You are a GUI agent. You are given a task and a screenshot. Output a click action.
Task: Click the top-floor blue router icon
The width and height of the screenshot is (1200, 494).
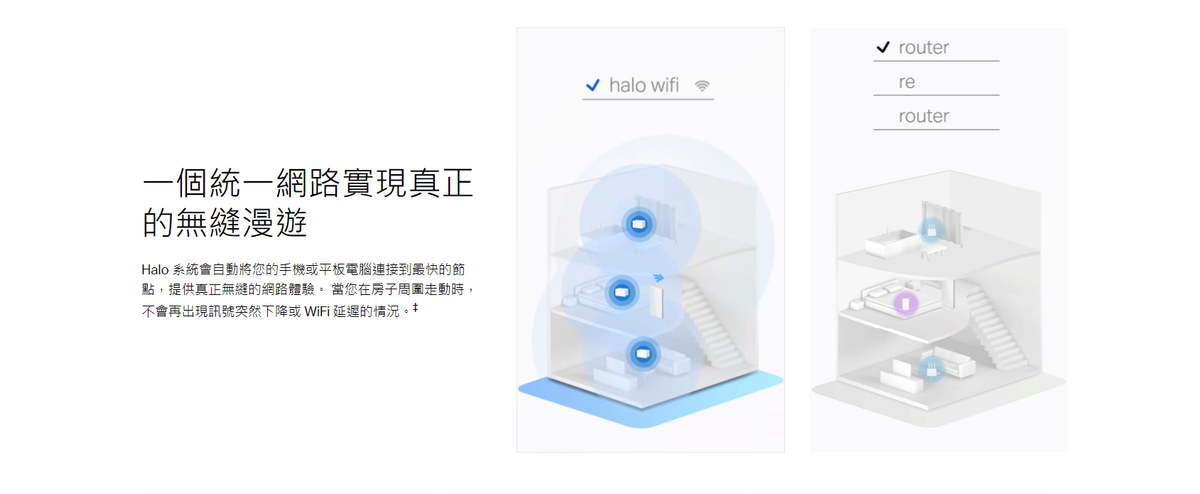(x=932, y=231)
